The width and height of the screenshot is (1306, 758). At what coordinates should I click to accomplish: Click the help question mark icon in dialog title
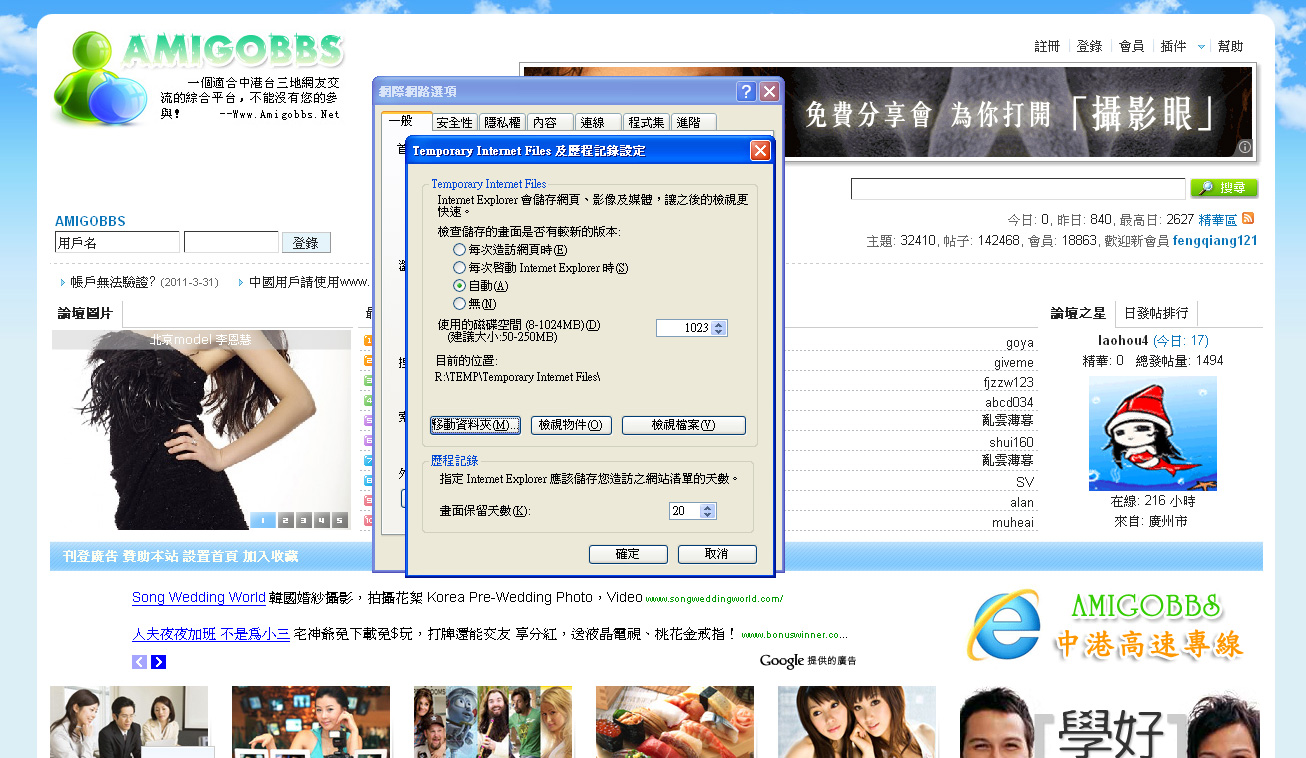(746, 92)
